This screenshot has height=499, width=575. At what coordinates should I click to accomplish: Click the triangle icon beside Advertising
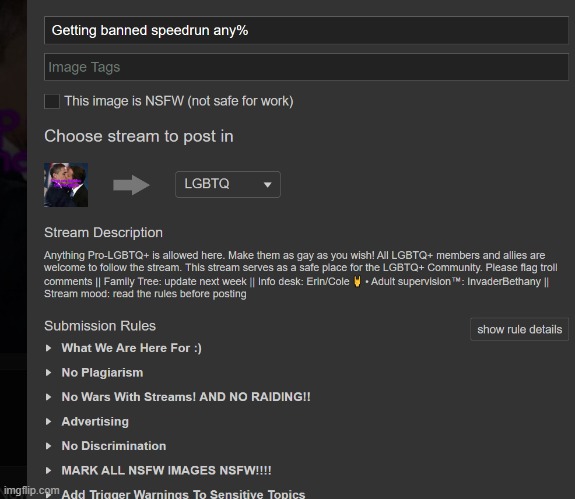point(48,422)
